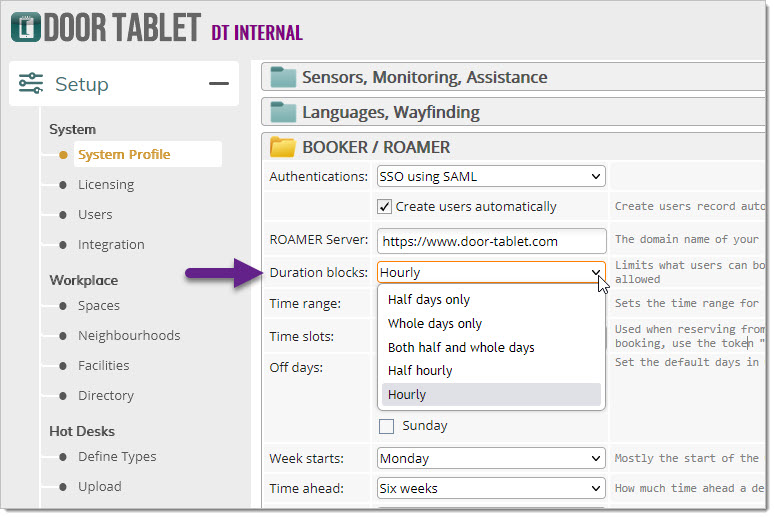Open the Authentications dropdown
Image resolution: width=774 pixels, height=517 pixels.
click(x=491, y=177)
